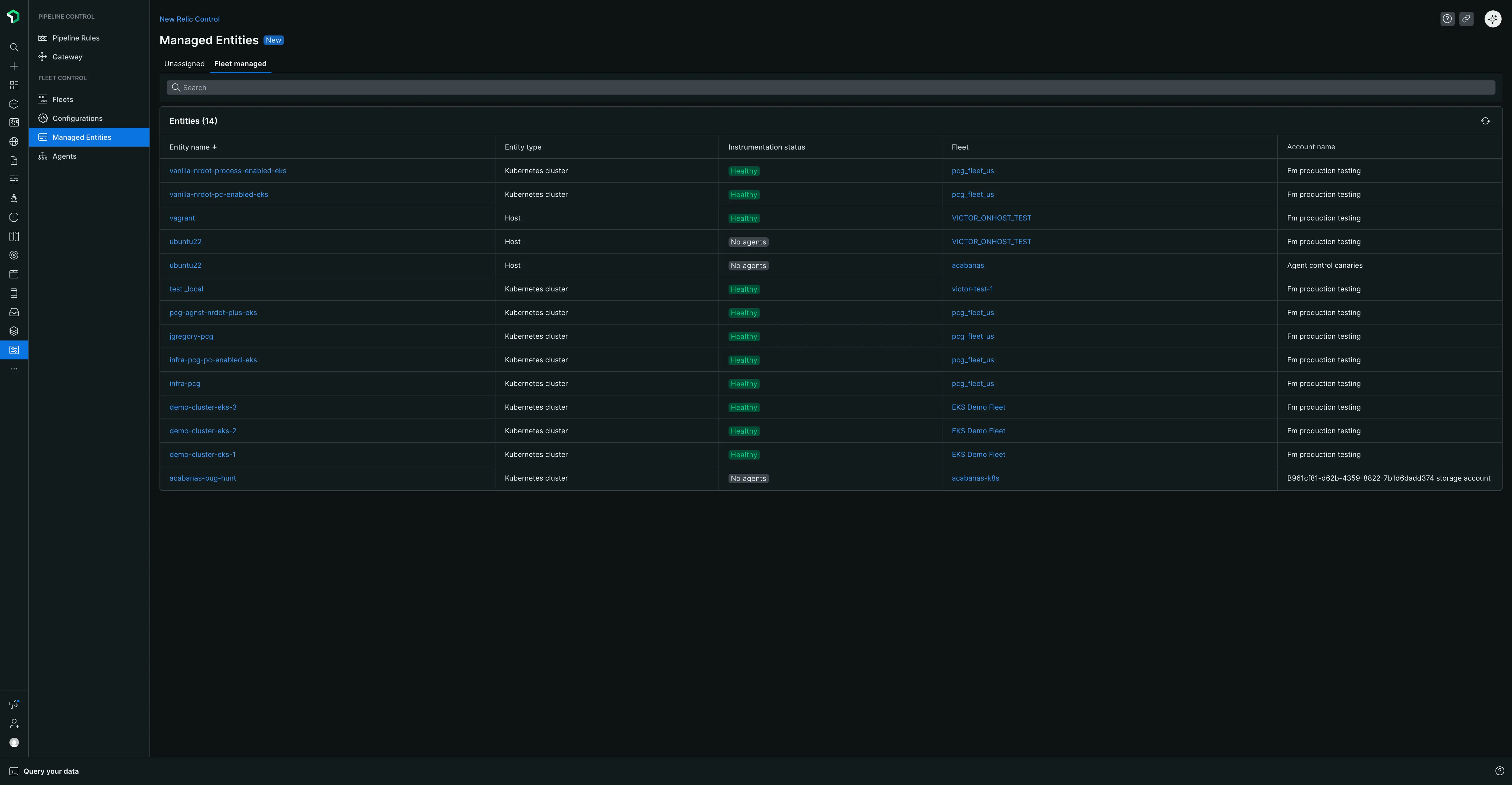Open Pipeline Rules in the sidebar

[76, 38]
